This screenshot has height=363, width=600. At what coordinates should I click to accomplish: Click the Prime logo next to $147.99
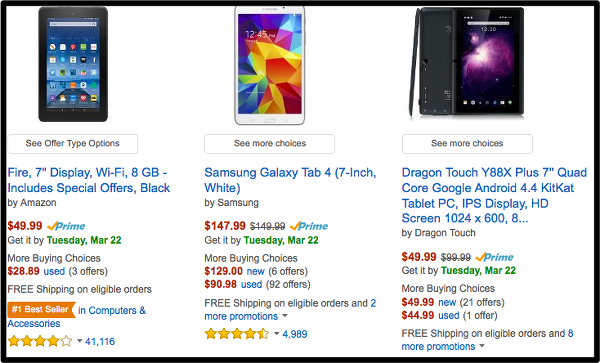[x=309, y=226]
